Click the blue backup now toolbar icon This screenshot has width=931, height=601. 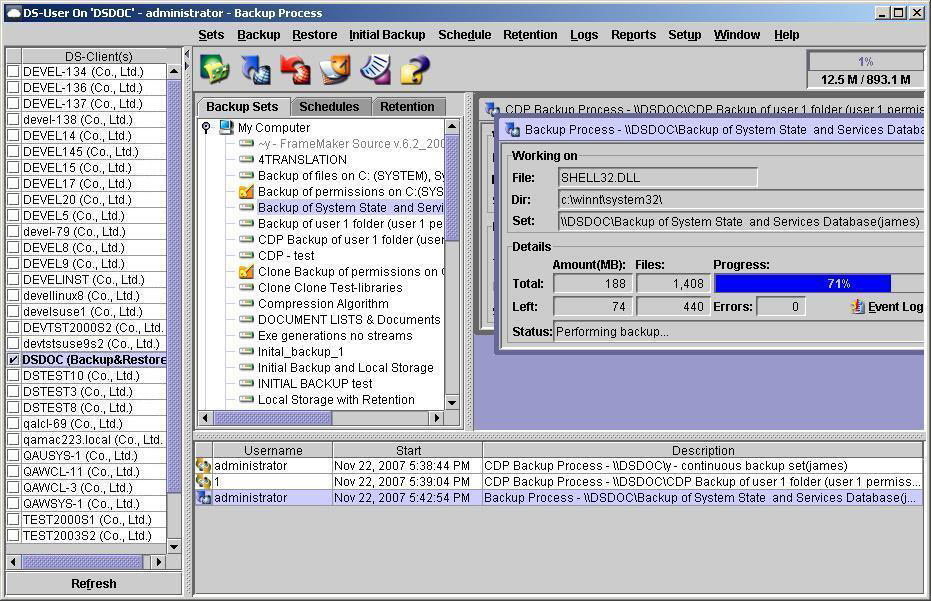coord(256,69)
